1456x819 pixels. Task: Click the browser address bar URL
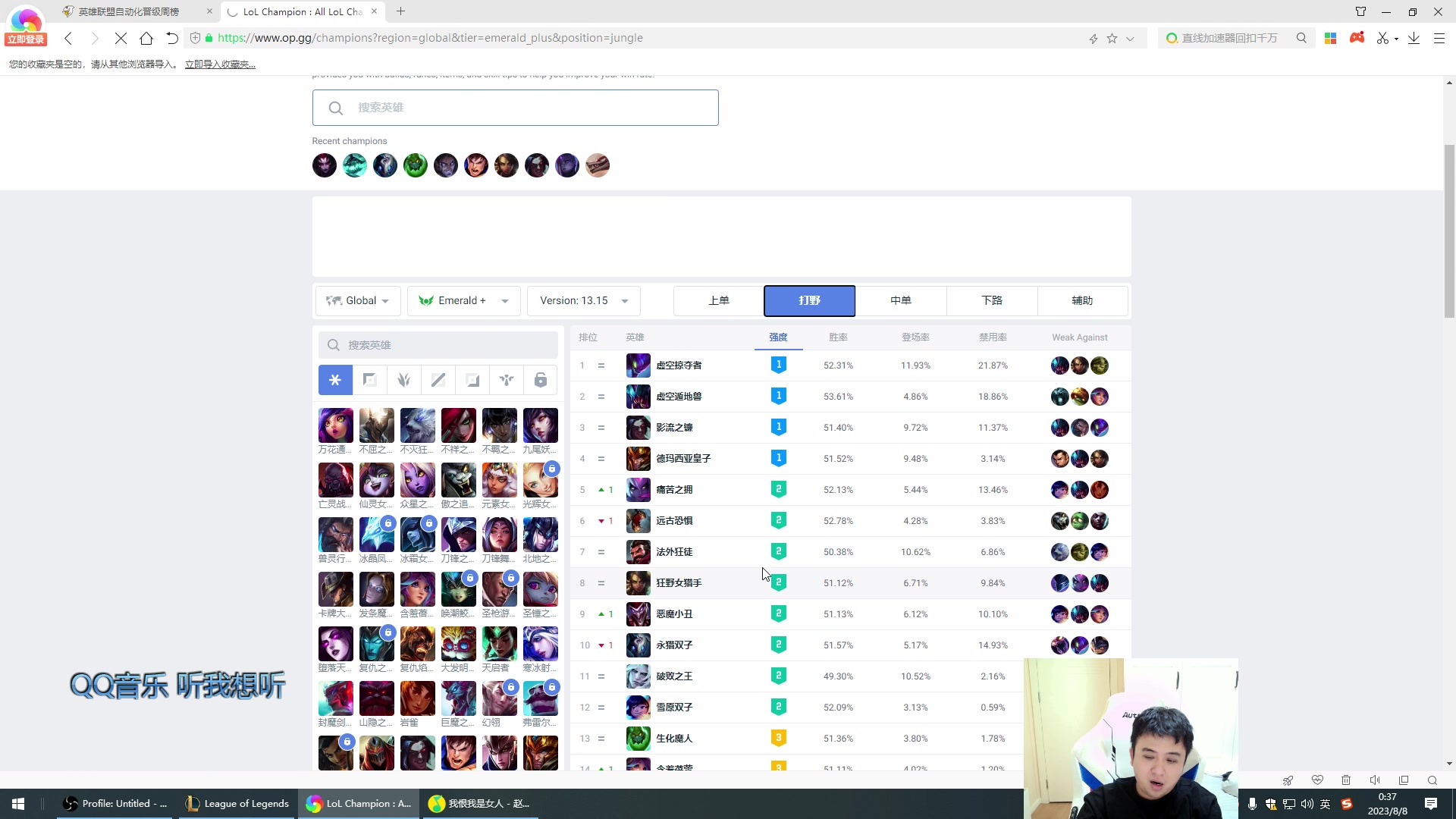(430, 38)
